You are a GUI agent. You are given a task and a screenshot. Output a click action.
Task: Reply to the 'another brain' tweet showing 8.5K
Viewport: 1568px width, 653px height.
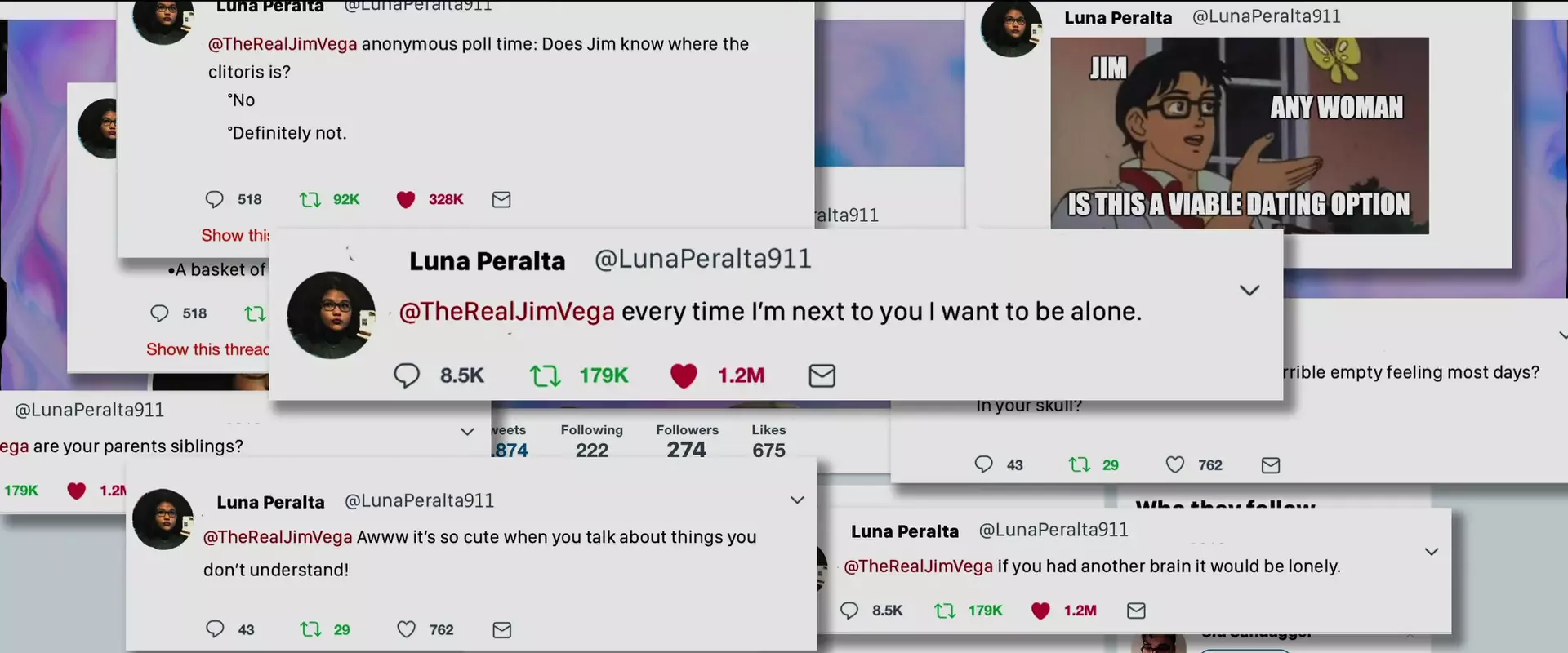tap(849, 611)
